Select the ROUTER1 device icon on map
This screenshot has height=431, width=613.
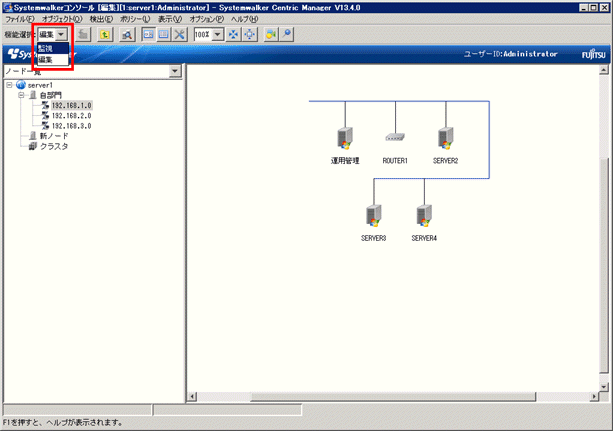click(395, 137)
